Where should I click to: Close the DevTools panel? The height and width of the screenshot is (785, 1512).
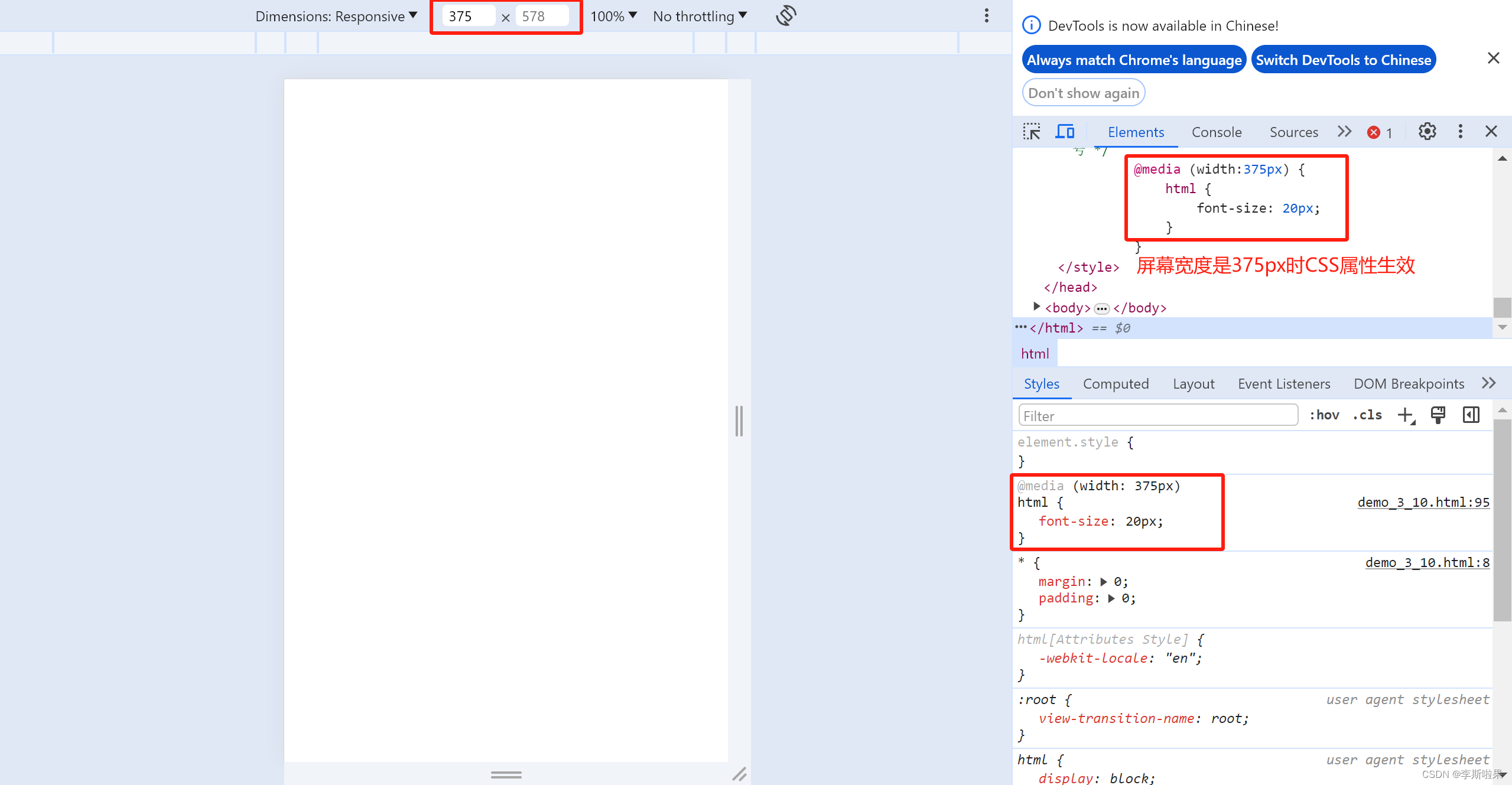1491,131
